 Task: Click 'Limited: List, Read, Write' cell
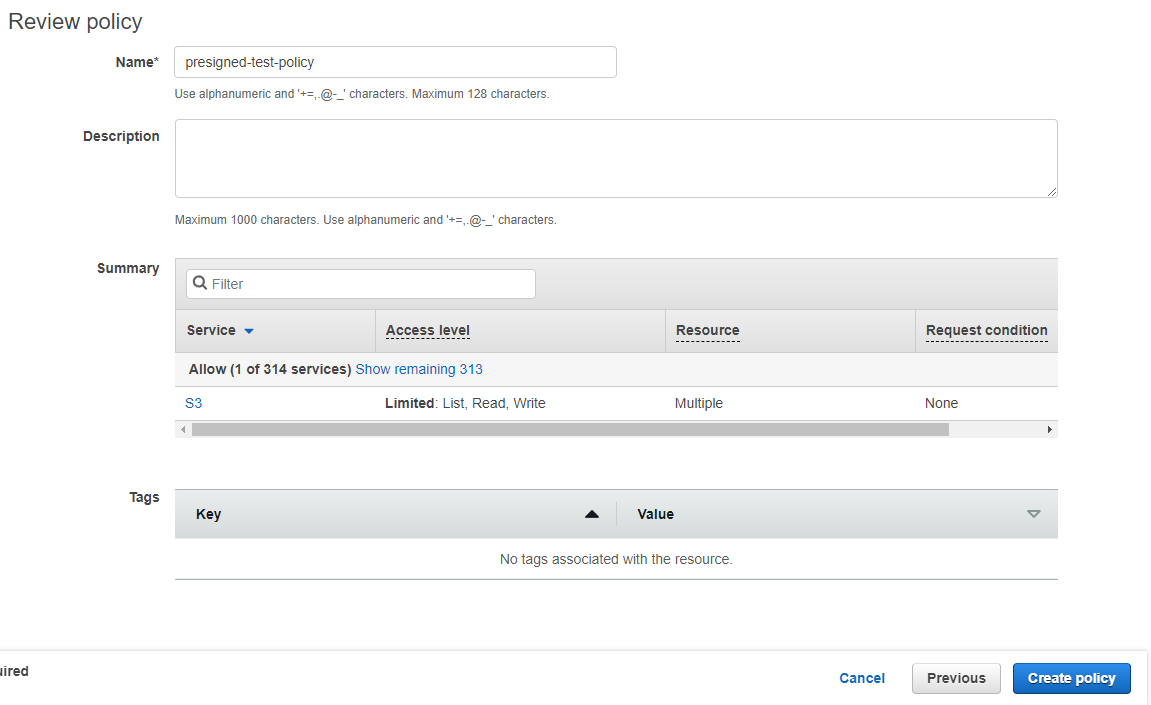point(465,403)
